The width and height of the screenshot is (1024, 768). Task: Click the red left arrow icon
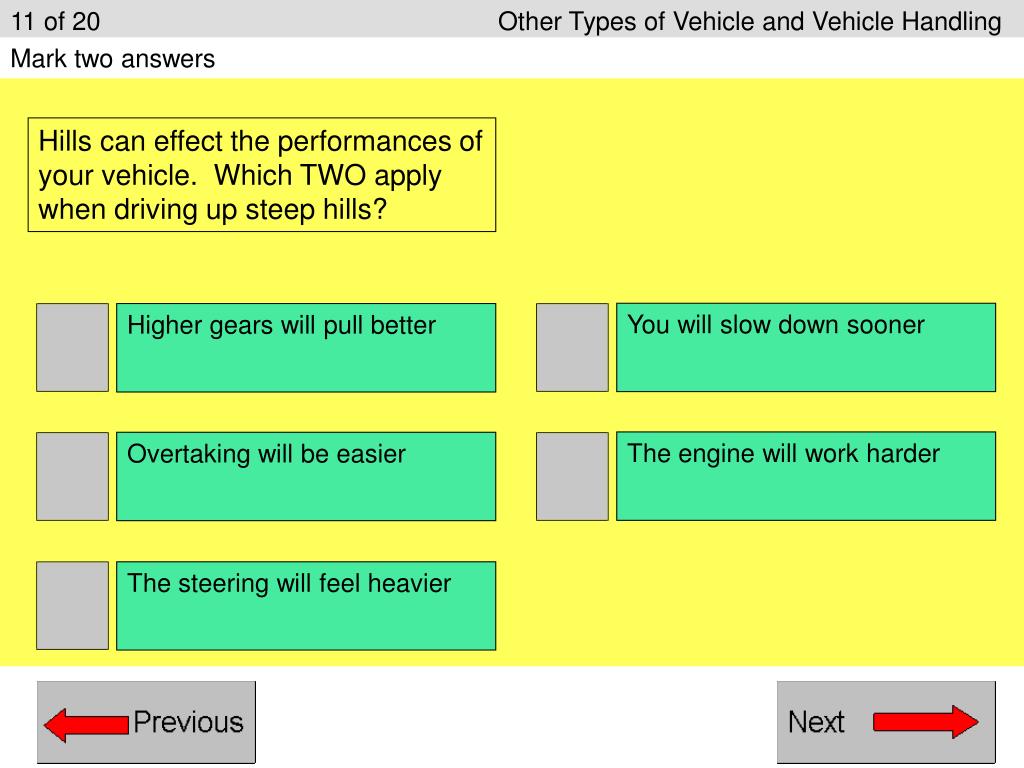click(x=86, y=725)
